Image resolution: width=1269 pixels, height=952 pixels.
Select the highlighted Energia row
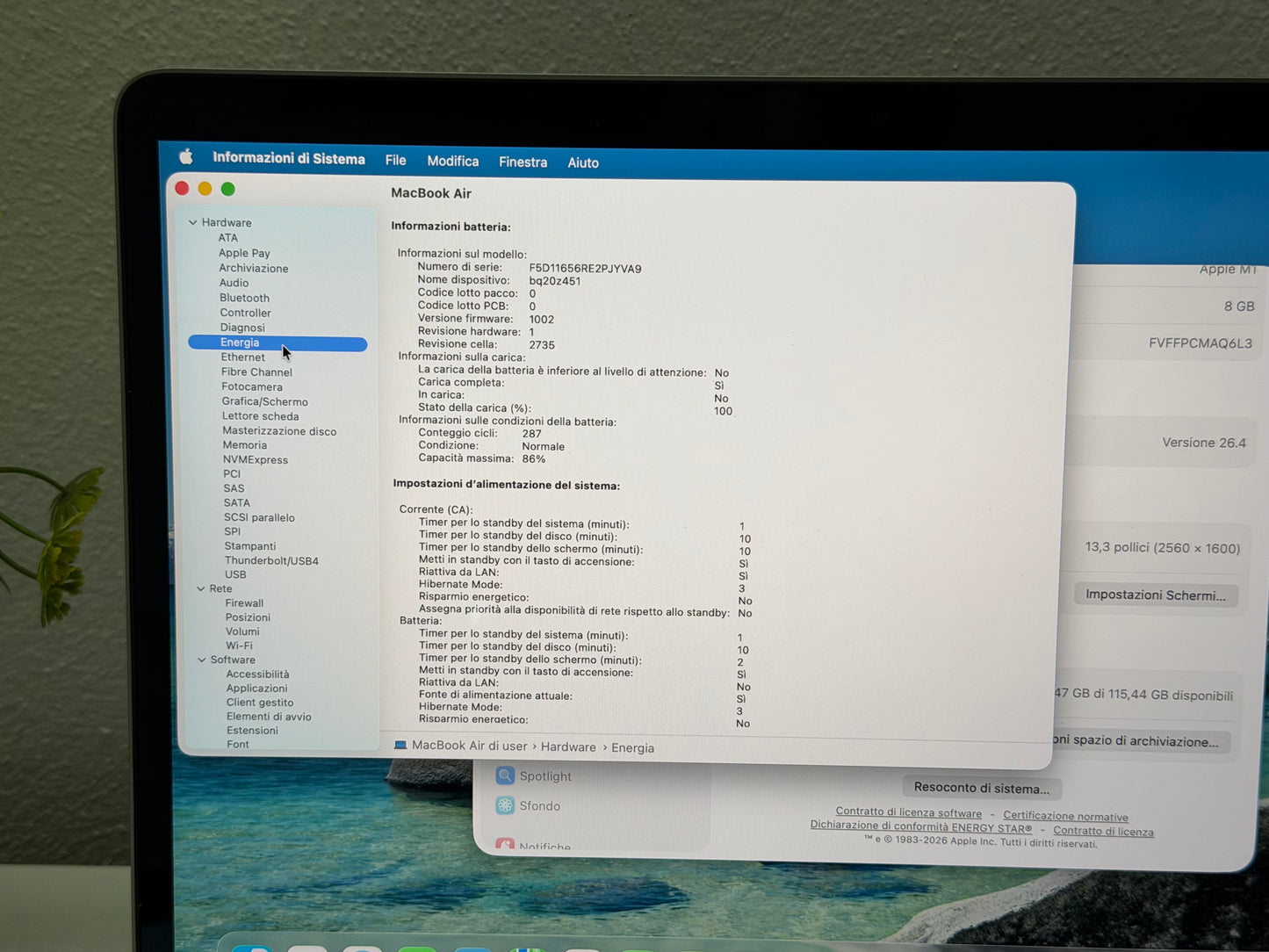coord(278,343)
